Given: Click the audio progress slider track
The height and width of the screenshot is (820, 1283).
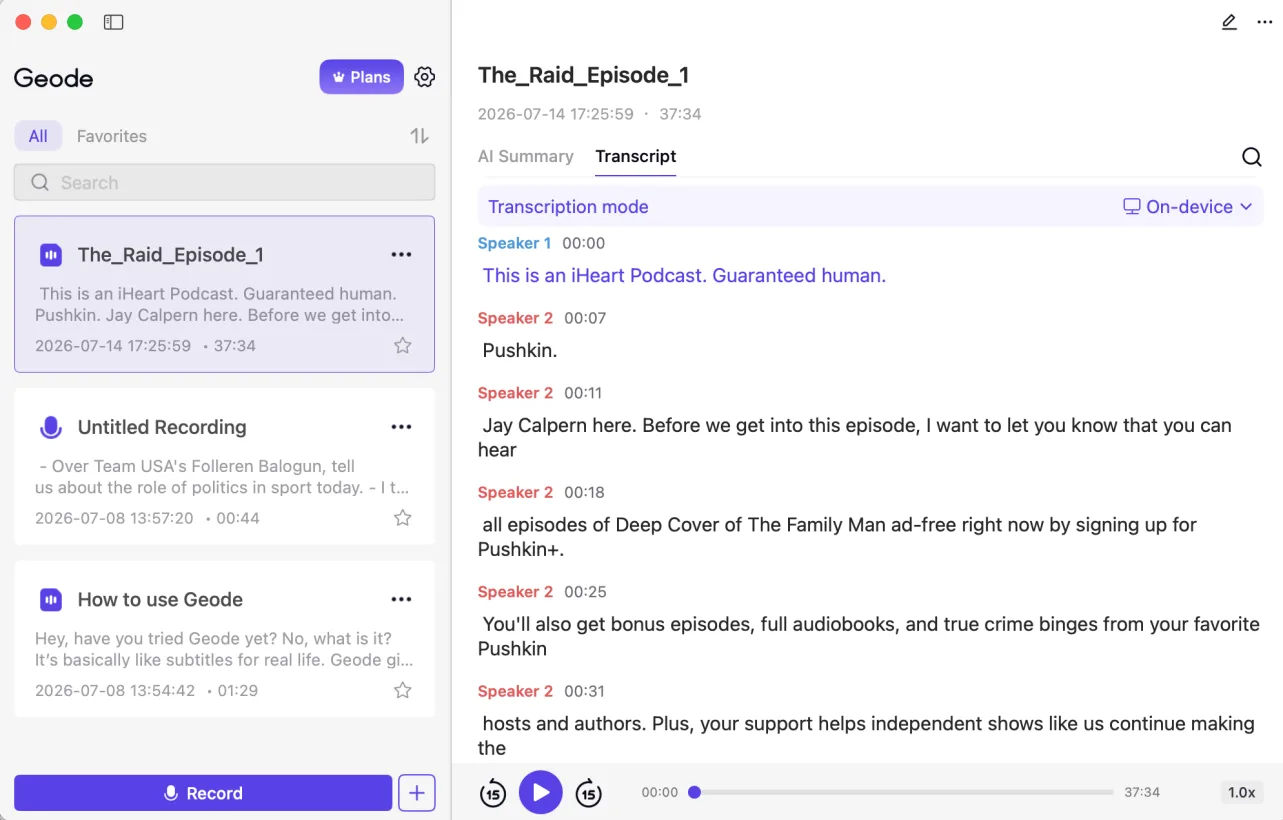Looking at the screenshot, I should click(904, 792).
